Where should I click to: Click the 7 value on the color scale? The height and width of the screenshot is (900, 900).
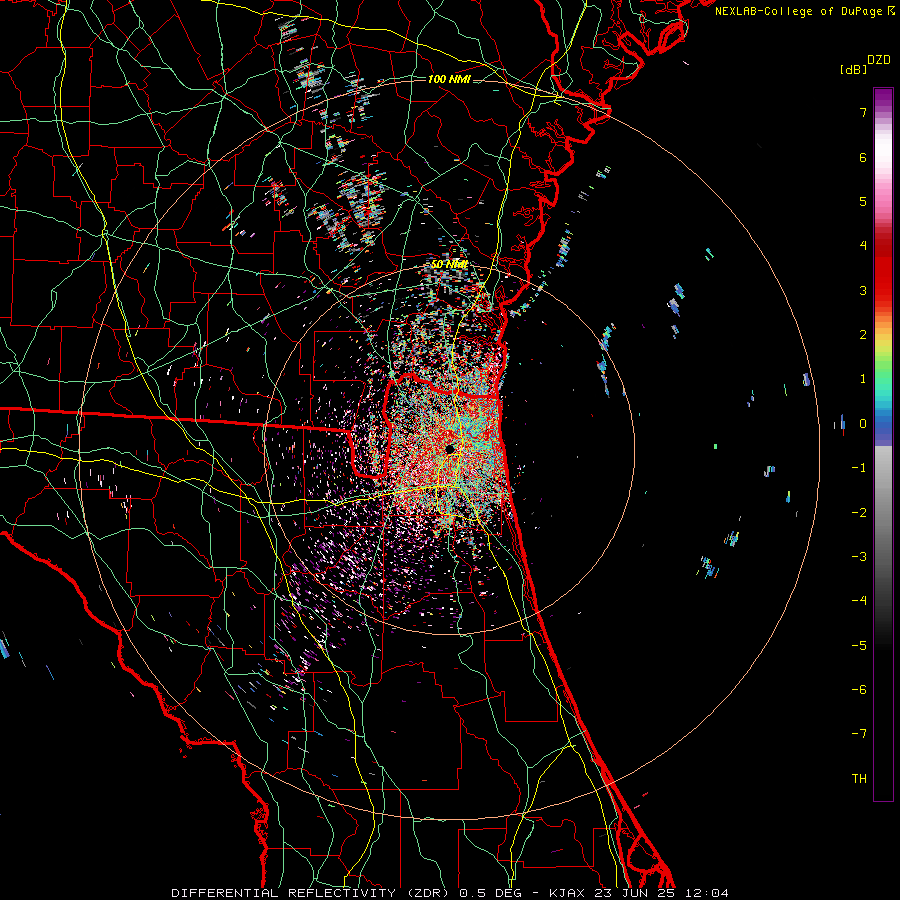tap(863, 112)
